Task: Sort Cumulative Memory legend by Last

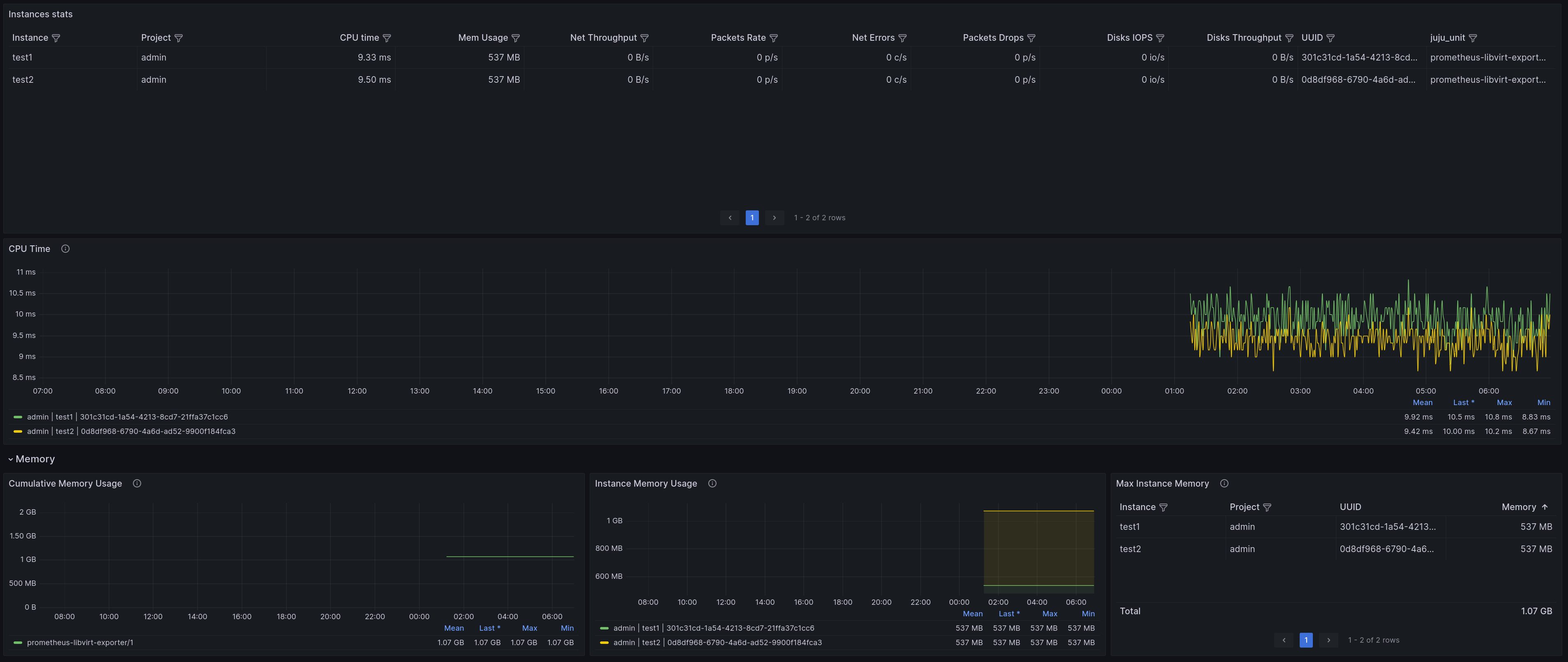Action: [489, 628]
